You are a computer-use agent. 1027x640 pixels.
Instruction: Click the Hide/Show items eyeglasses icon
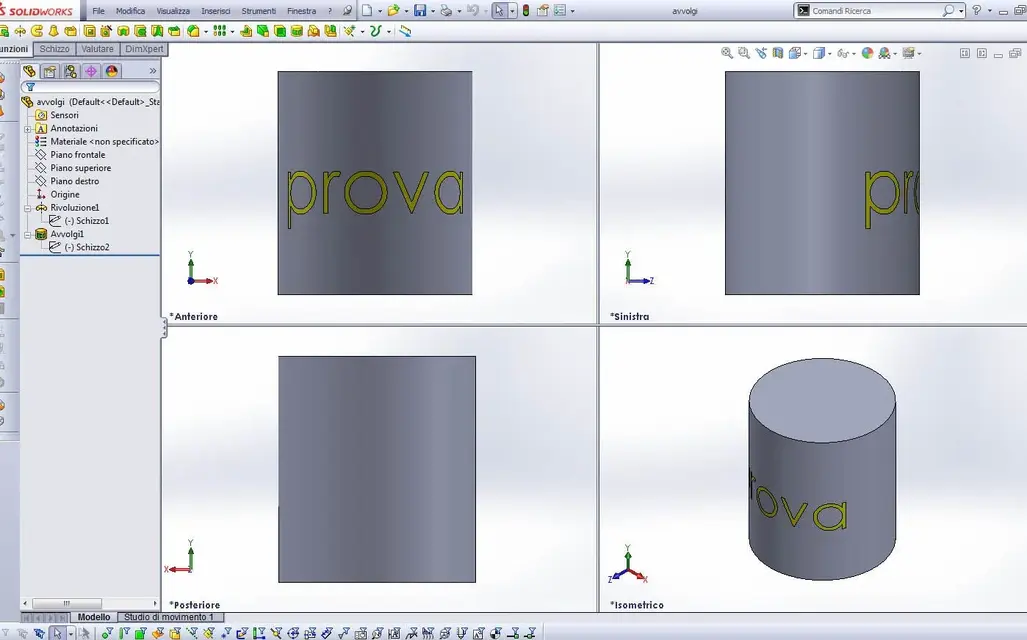coord(843,52)
